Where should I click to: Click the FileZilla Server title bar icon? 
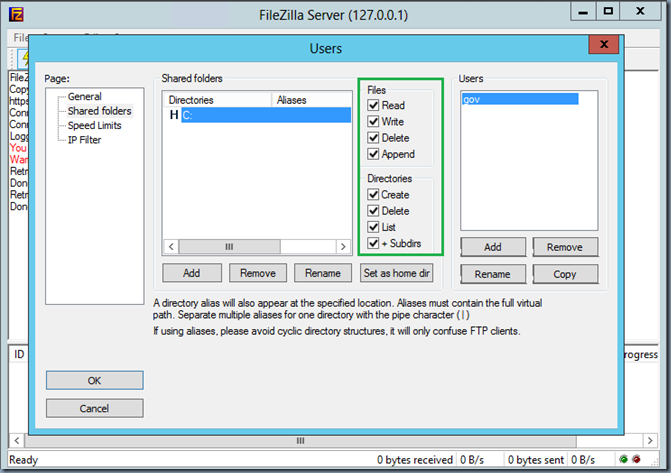click(x=16, y=15)
